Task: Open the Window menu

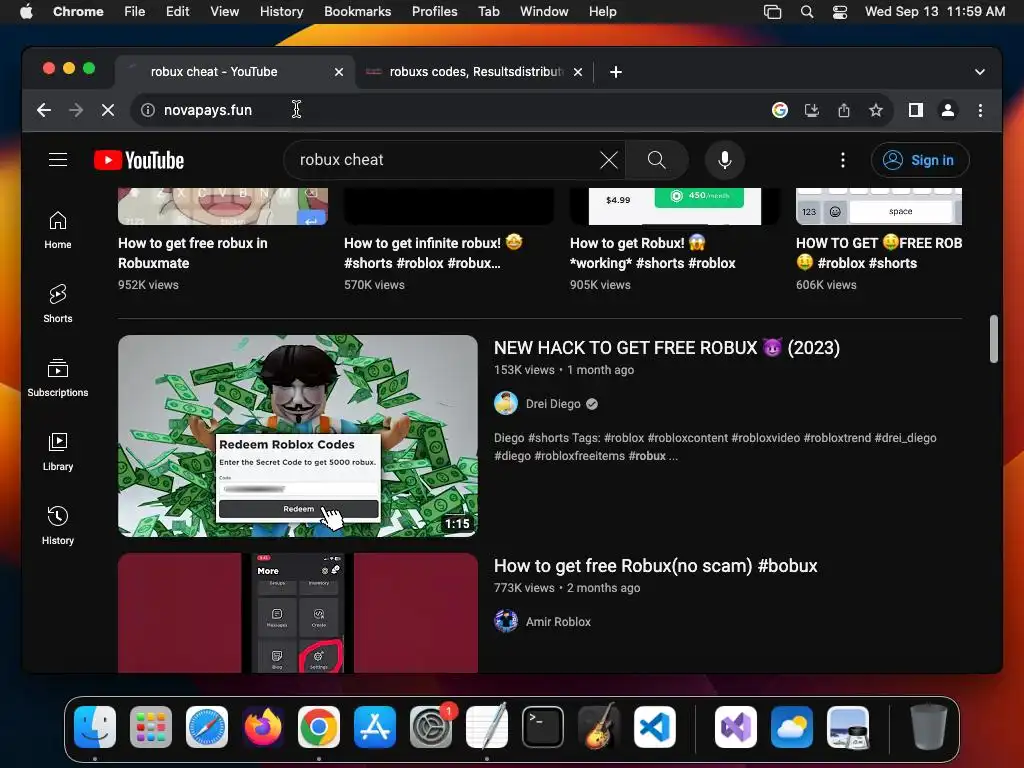Action: click(x=544, y=11)
